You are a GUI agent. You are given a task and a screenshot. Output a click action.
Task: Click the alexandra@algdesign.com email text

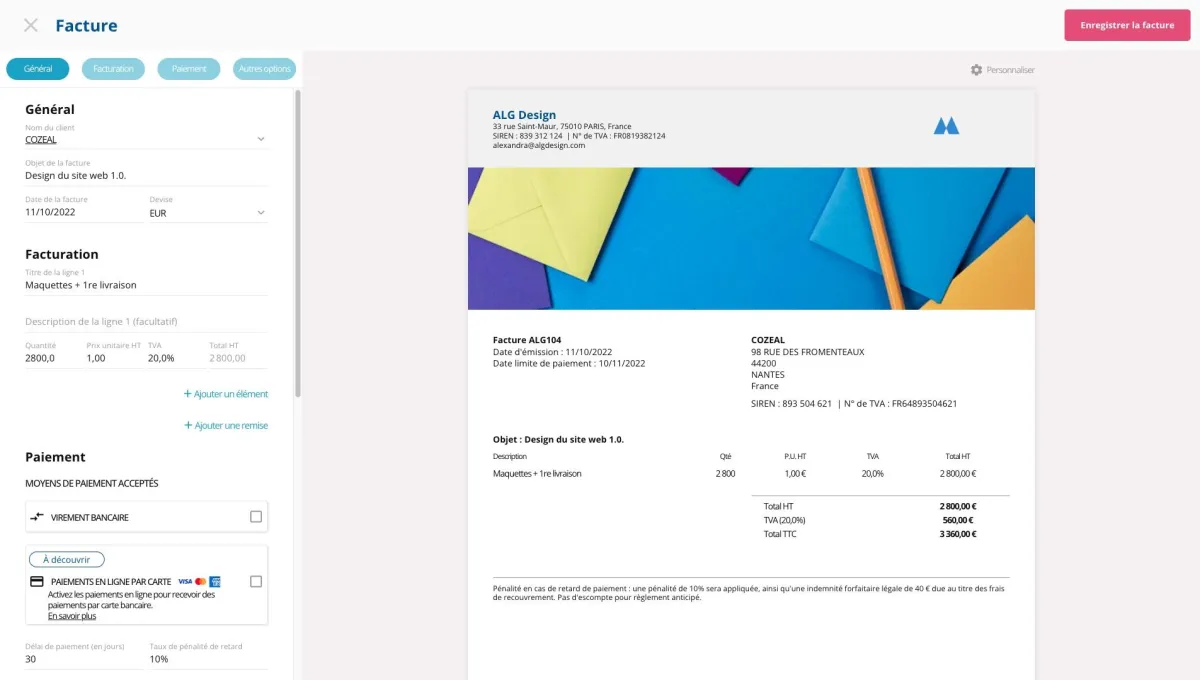(x=539, y=145)
